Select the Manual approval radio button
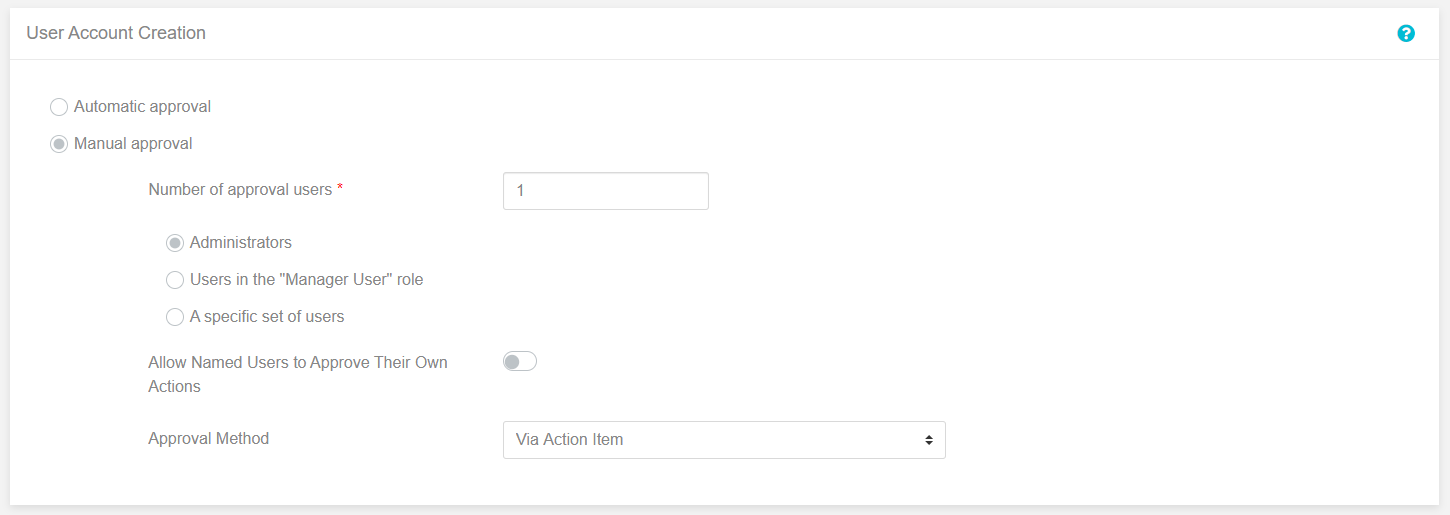The height and width of the screenshot is (515, 1450). [x=59, y=144]
